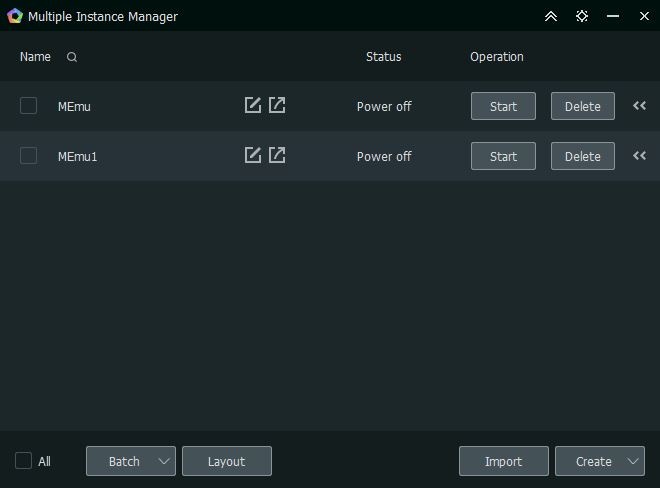The height and width of the screenshot is (488, 660).
Task: Click the rename edit icon for MEmu1
Action: [253, 155]
